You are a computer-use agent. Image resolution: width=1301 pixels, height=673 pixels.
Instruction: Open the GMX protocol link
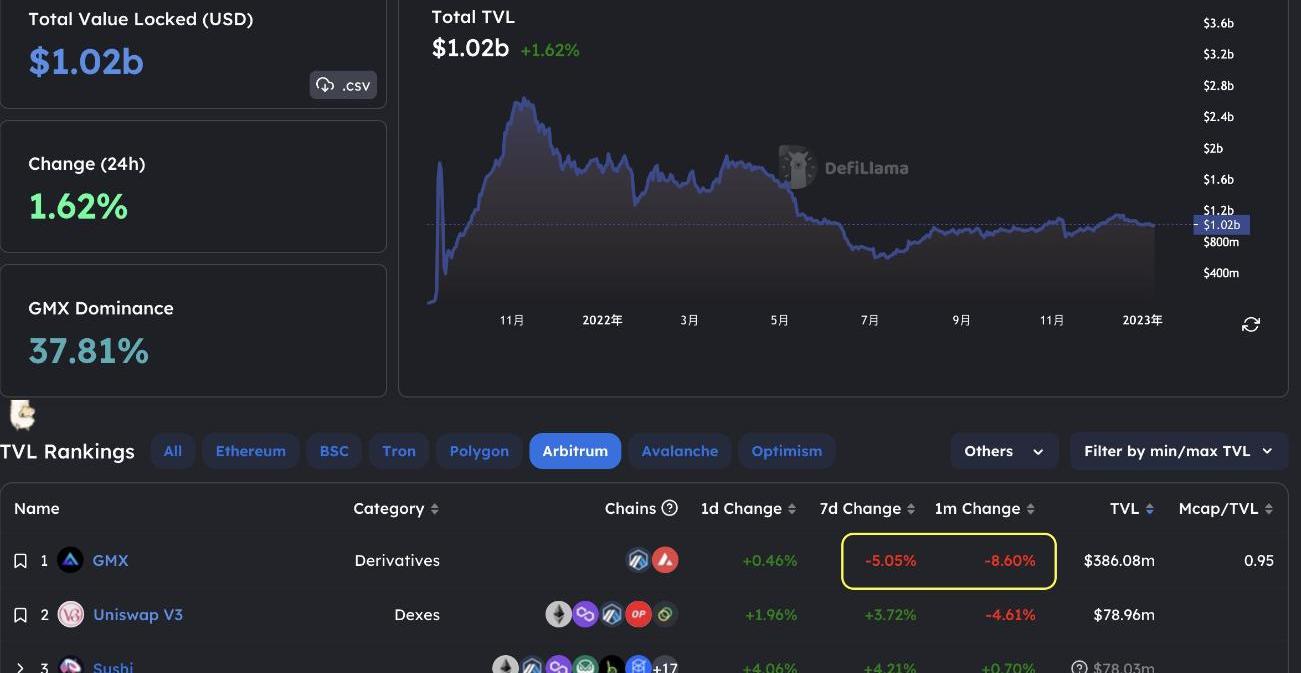coord(110,561)
